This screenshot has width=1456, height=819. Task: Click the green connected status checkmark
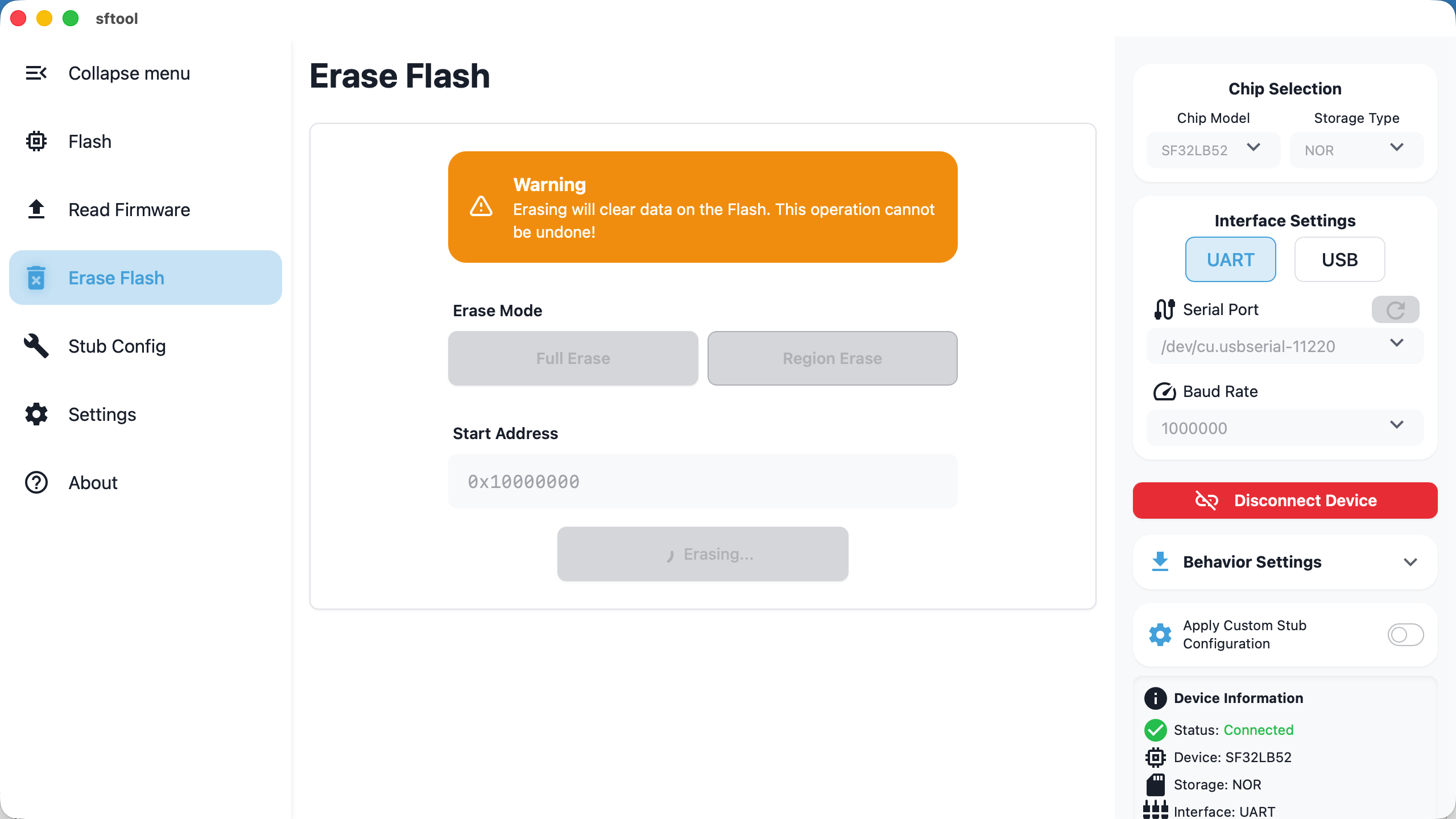1155,730
